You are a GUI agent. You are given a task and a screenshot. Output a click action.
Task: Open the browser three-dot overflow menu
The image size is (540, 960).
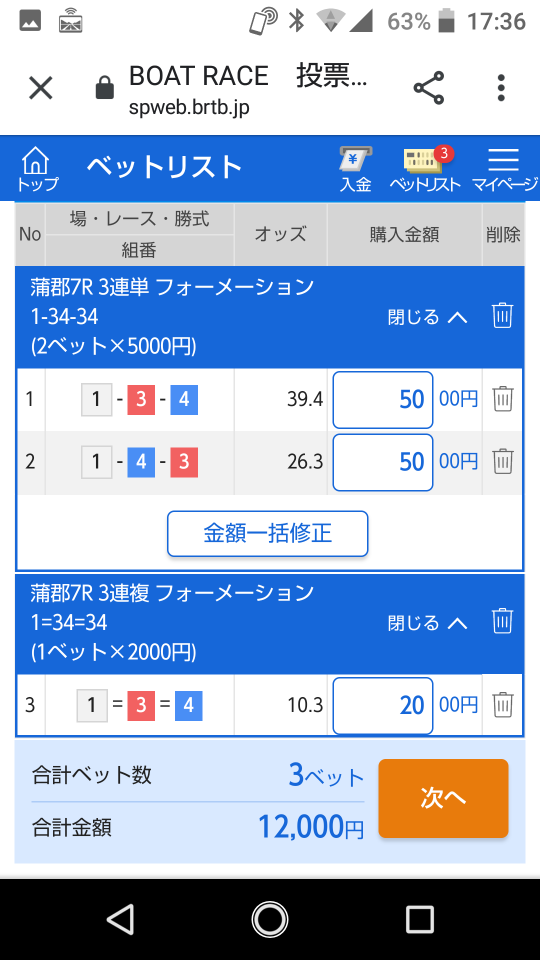point(501,88)
